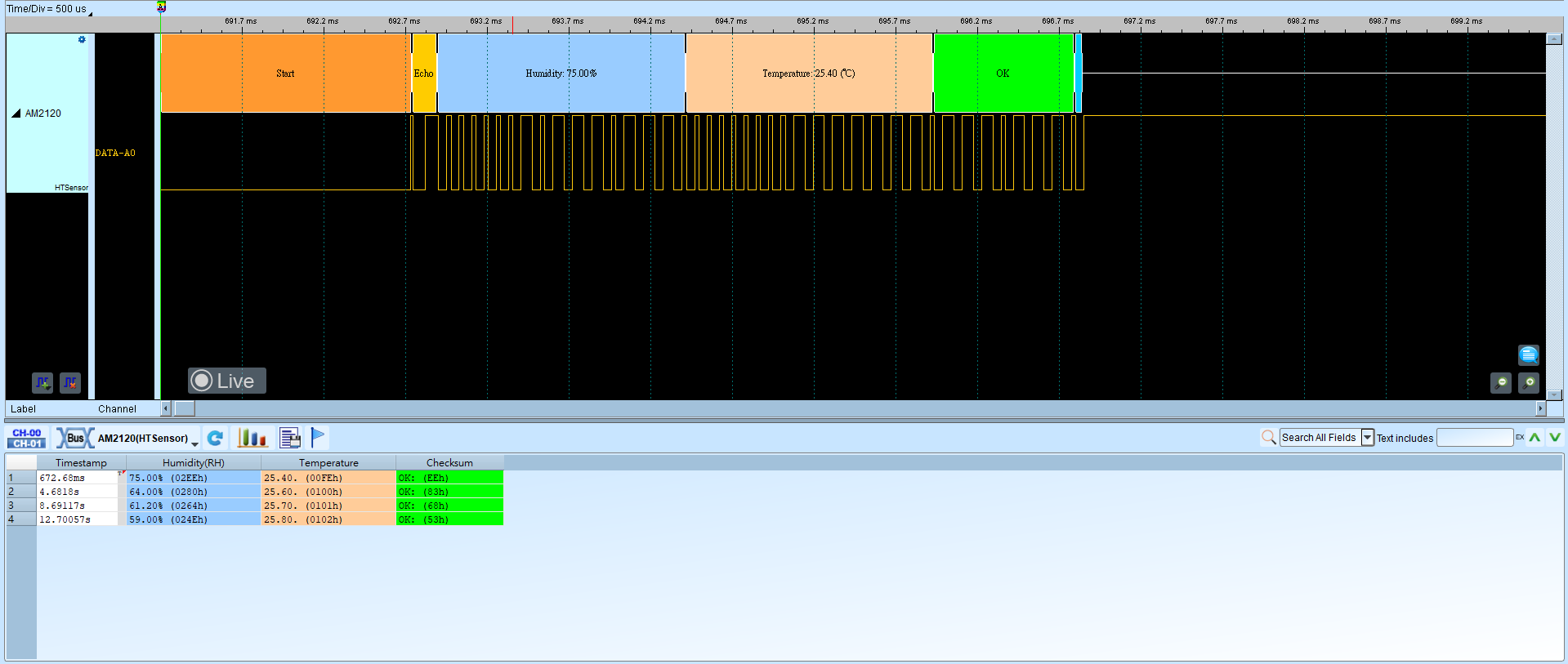The height and width of the screenshot is (664, 1568).
Task: Open AM2120 bus settings gear
Action: pos(82,39)
